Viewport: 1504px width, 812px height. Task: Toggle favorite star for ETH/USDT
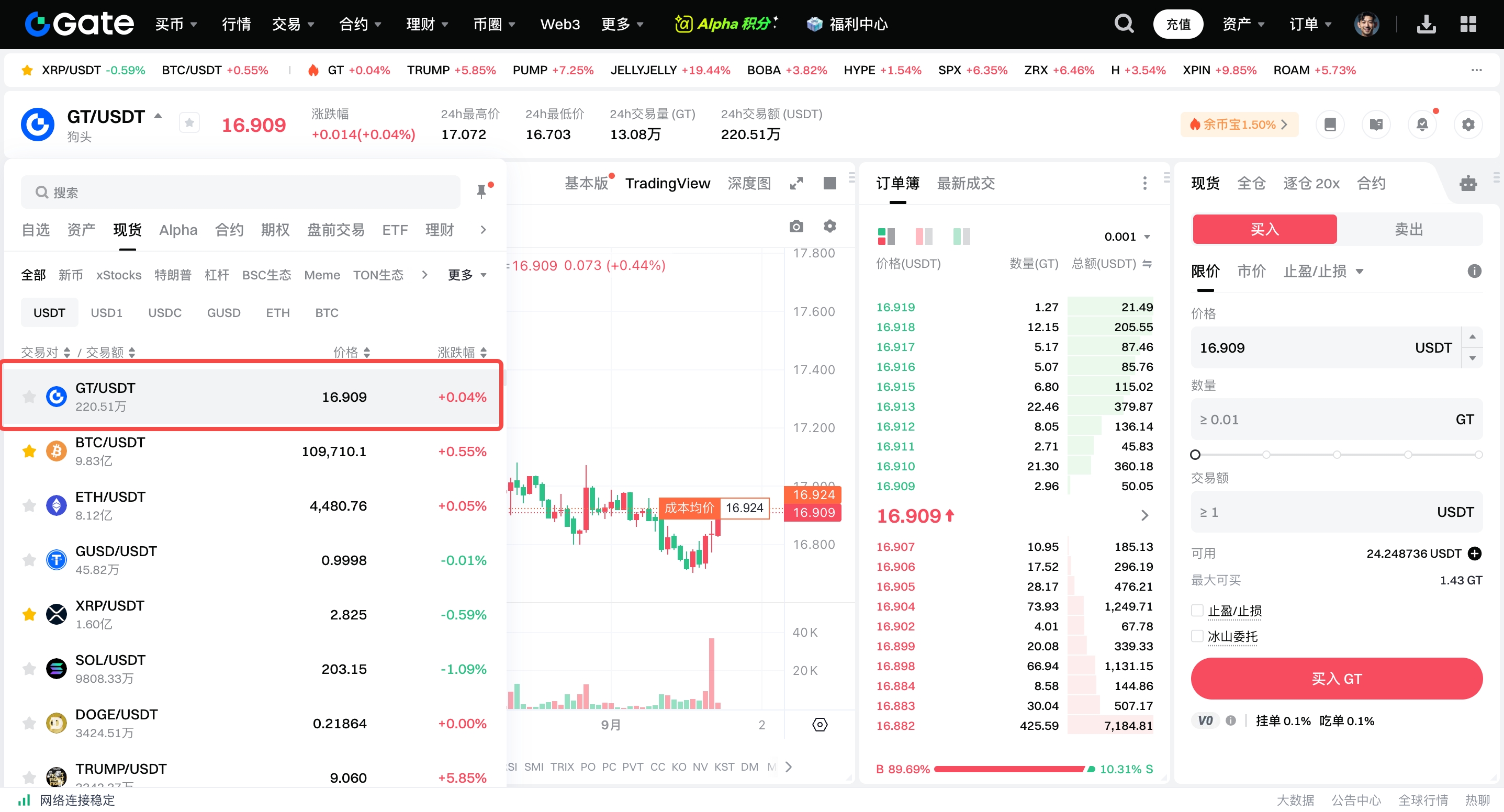29,505
